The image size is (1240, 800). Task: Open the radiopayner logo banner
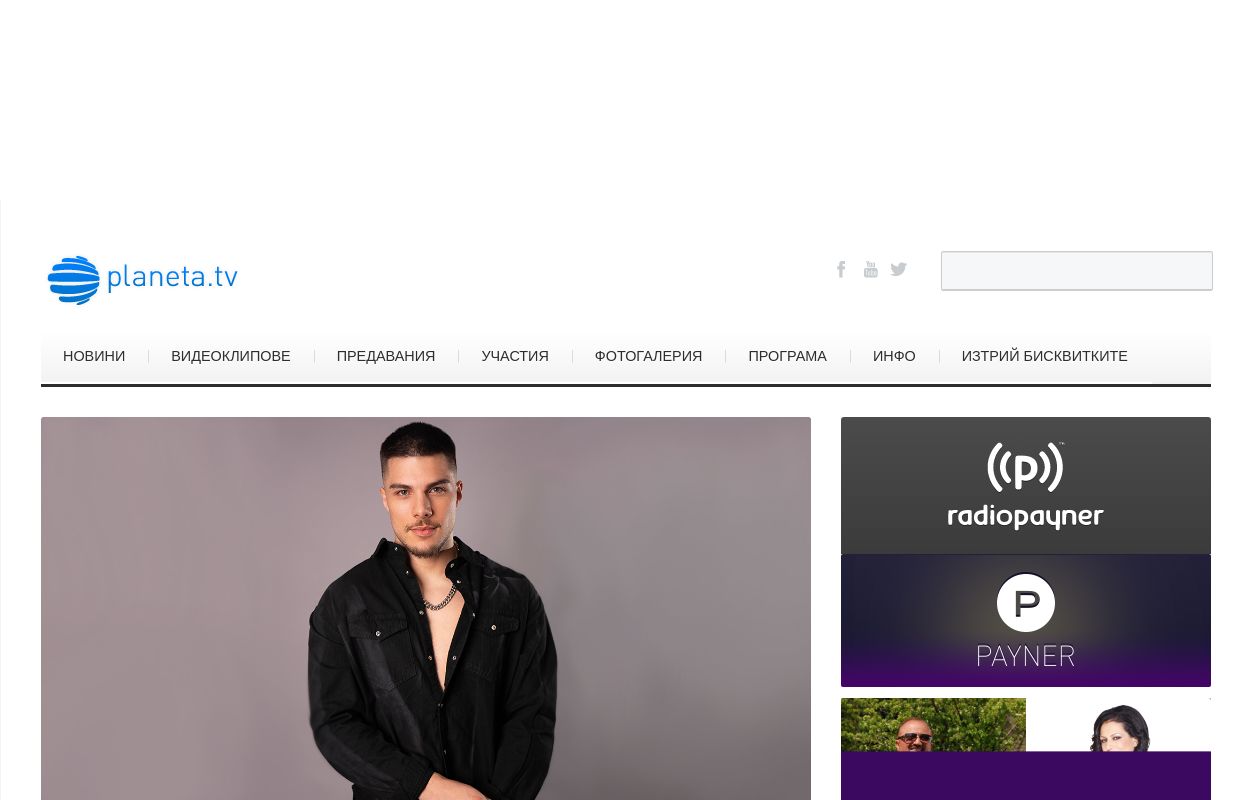(1025, 485)
